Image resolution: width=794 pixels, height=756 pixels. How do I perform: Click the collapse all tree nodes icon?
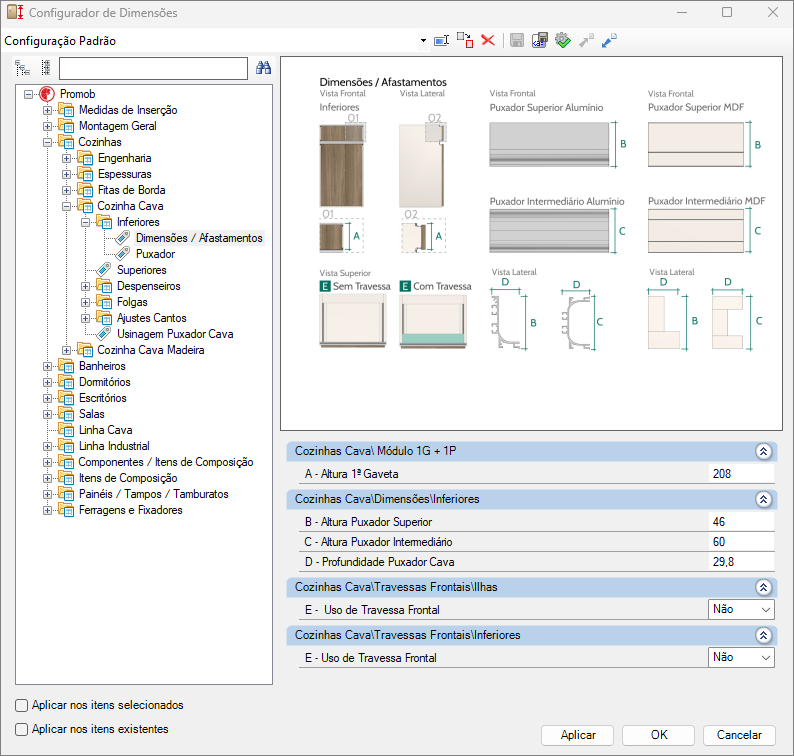[45, 68]
